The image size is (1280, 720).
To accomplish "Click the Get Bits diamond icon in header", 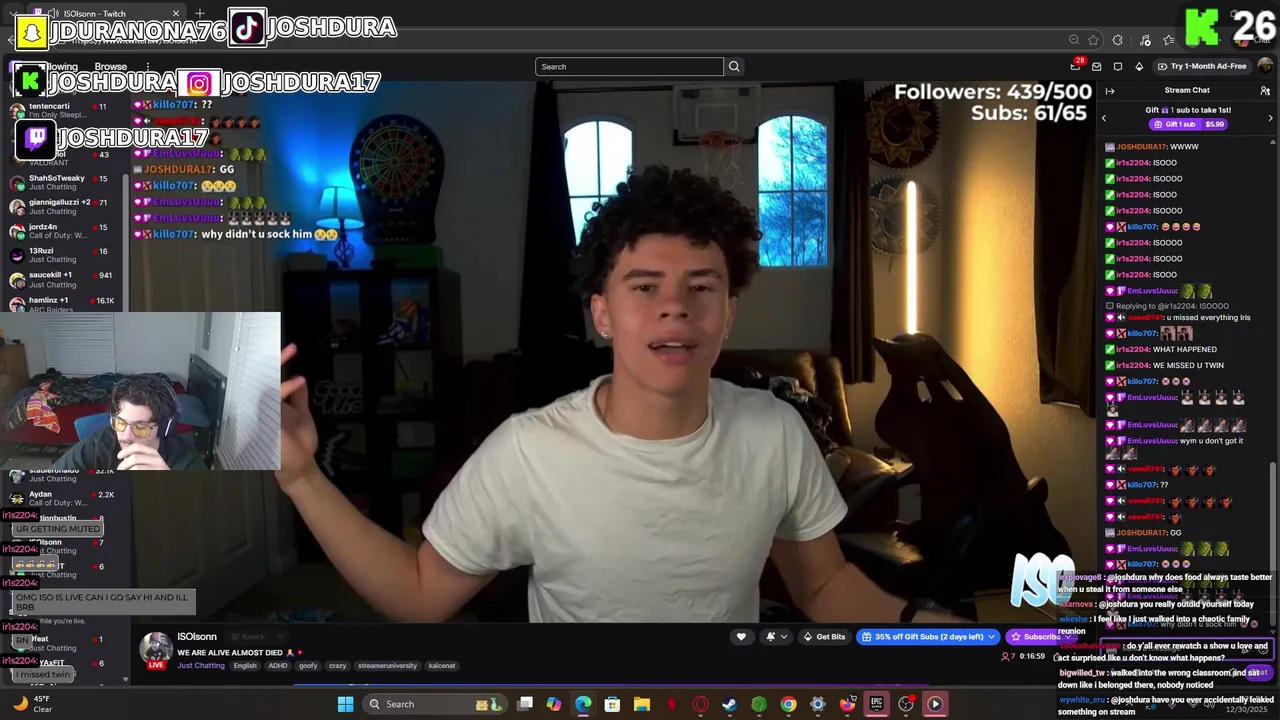I will [1139, 67].
